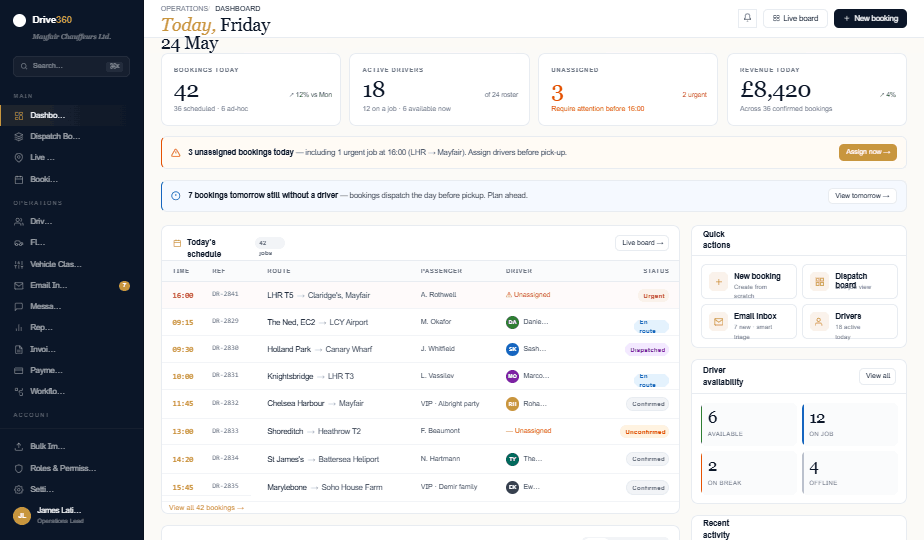Focus the sidebar Search field
The image size is (924, 540).
71,66
